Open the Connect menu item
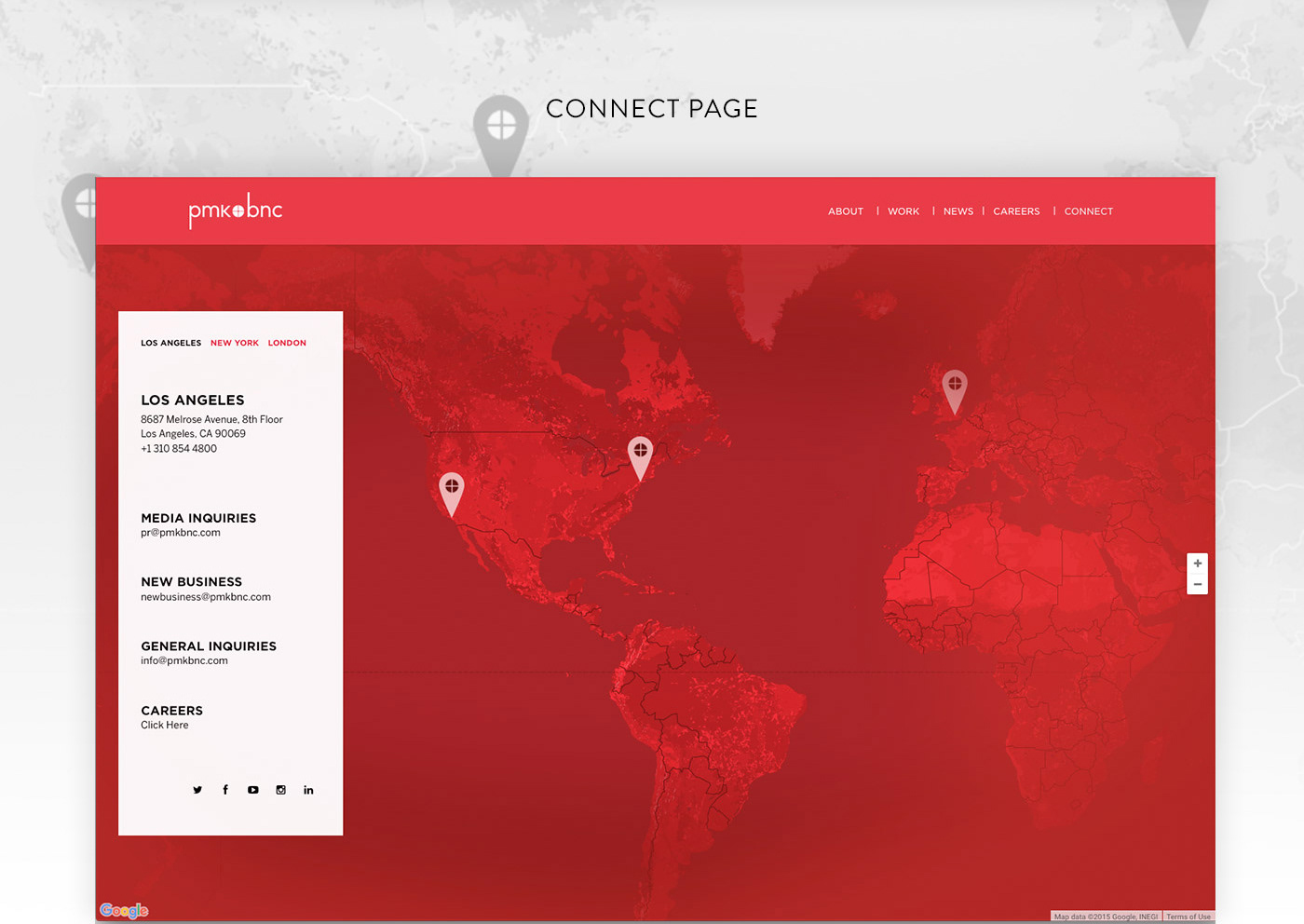Screen dimensions: 1304x924 coord(1089,211)
